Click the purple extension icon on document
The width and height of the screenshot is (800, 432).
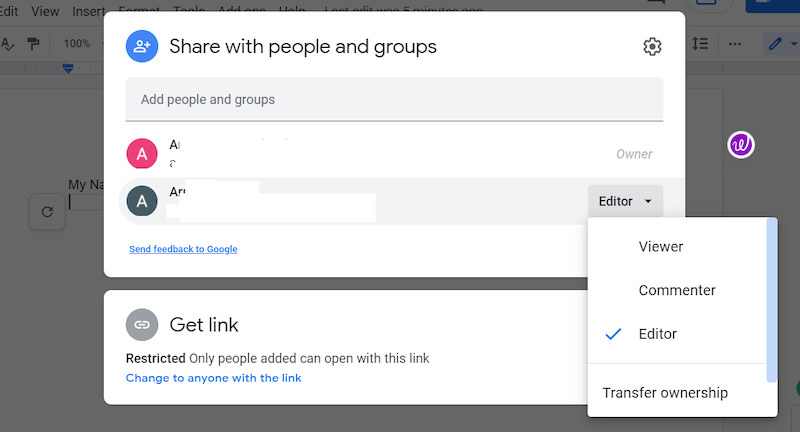(741, 145)
